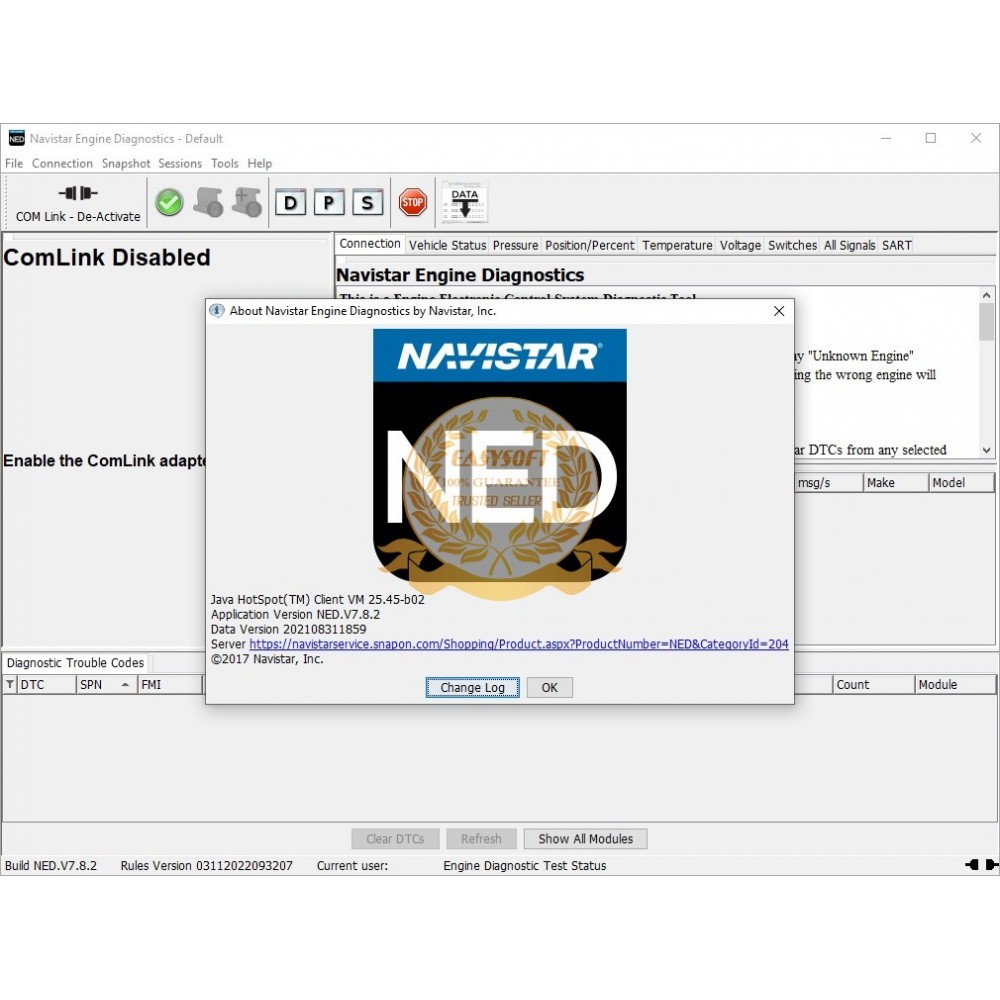Click the COM Link De-Activate plug icon
Screen dimensions: 1000x1000
78,193
